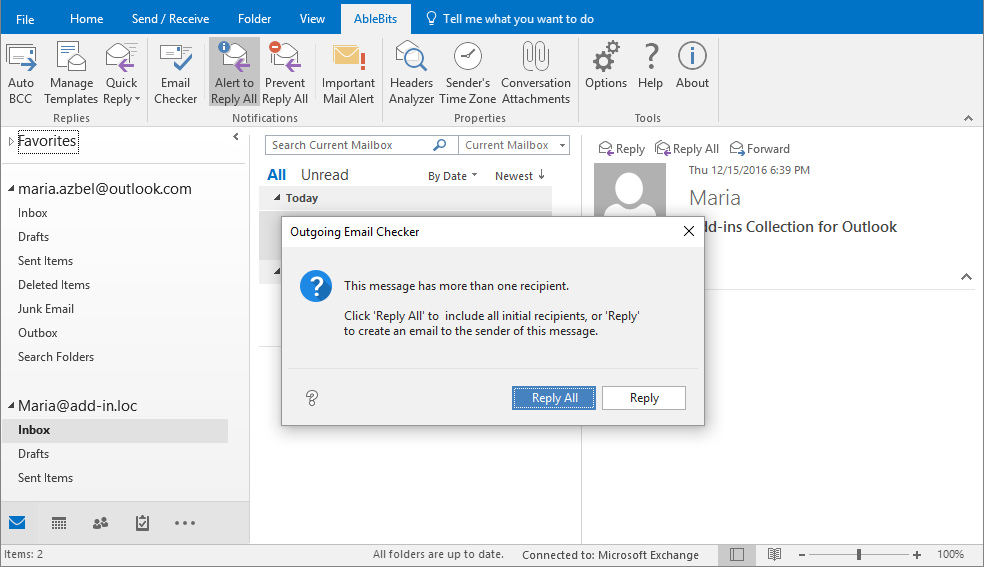The height and width of the screenshot is (567, 984).
Task: Switch to Mail view
Action: pyautogui.click(x=18, y=522)
